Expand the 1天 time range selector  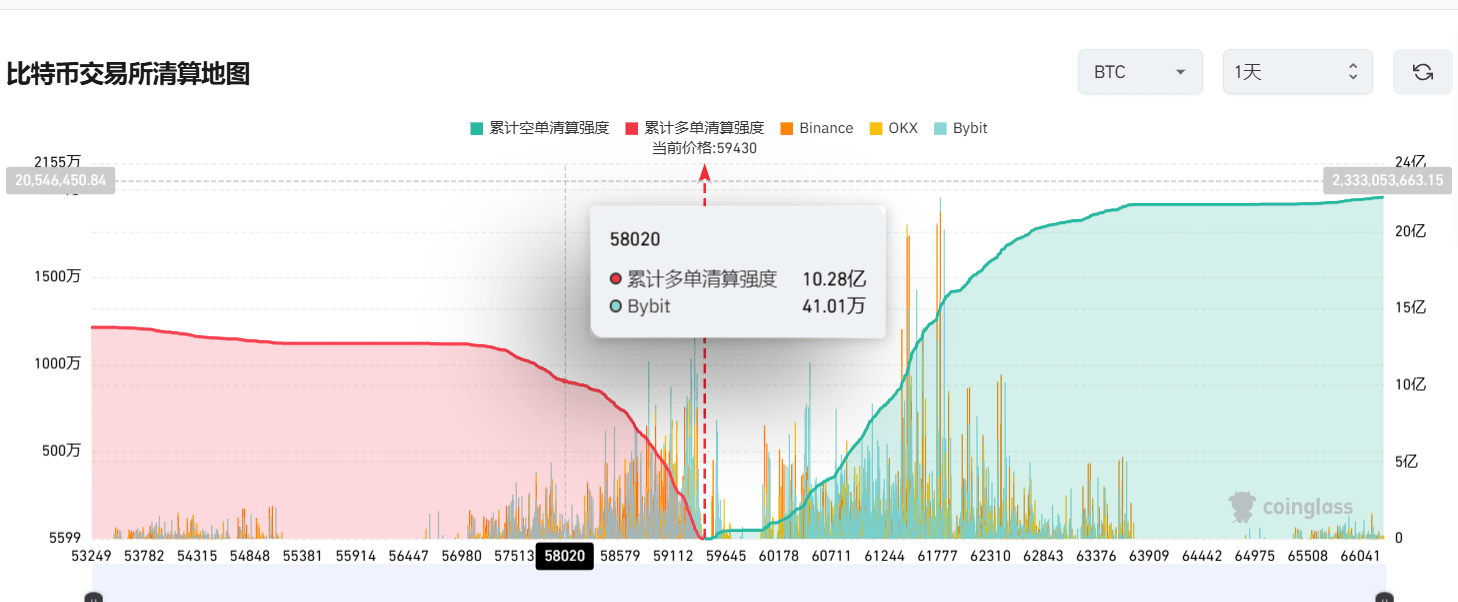point(1297,72)
